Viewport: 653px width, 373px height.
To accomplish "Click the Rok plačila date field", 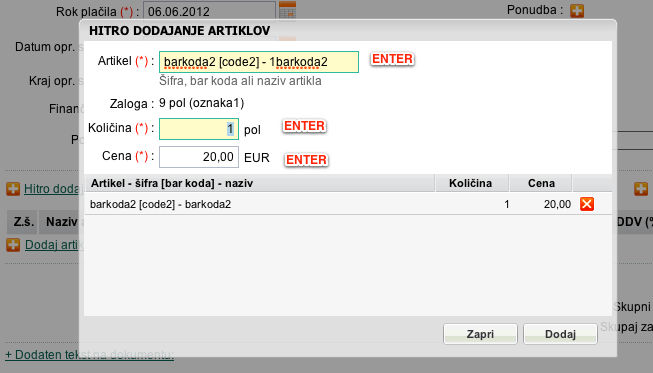I will [209, 11].
